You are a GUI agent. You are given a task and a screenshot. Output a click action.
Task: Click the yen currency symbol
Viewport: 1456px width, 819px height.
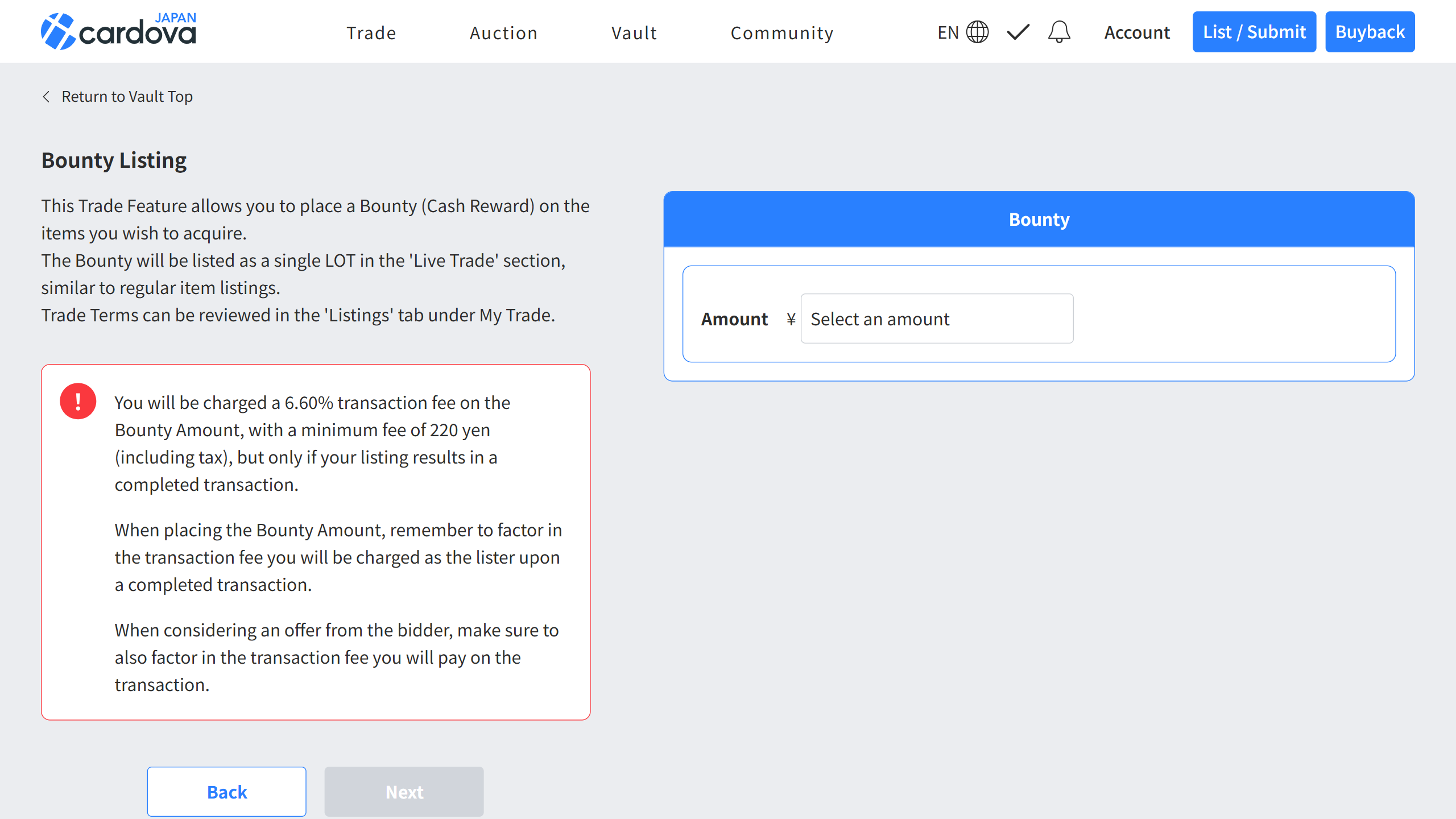tap(791, 319)
